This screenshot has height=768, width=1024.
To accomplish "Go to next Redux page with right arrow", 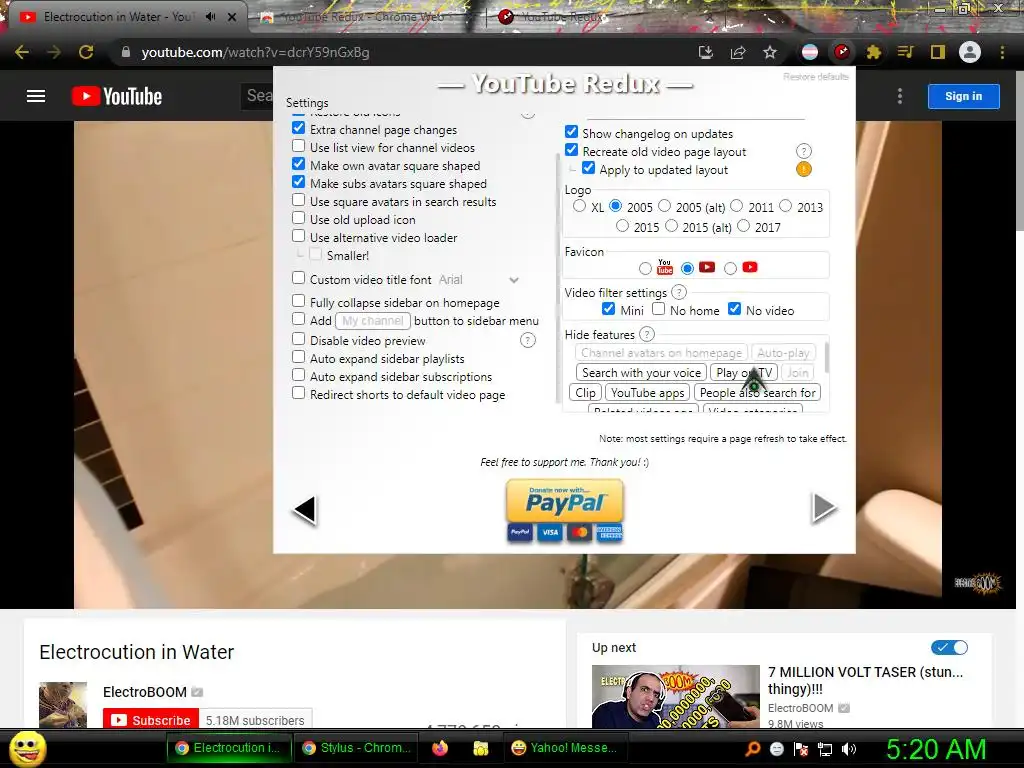I will (824, 508).
